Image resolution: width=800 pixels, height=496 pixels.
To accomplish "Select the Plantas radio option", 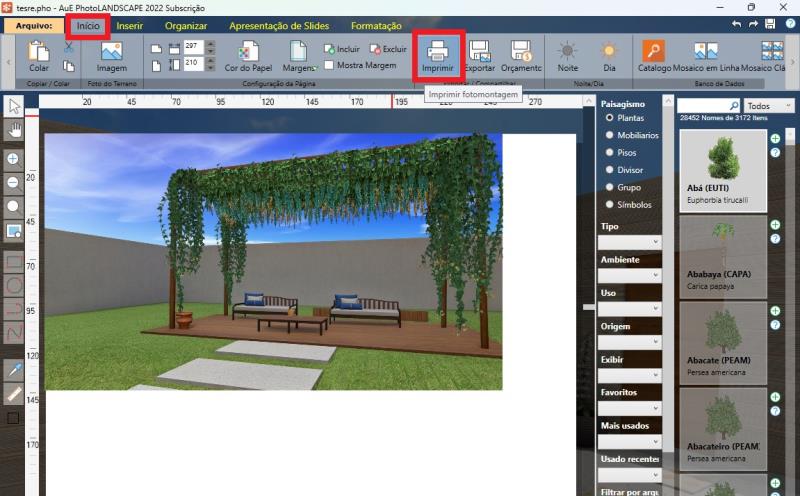I will 609,118.
